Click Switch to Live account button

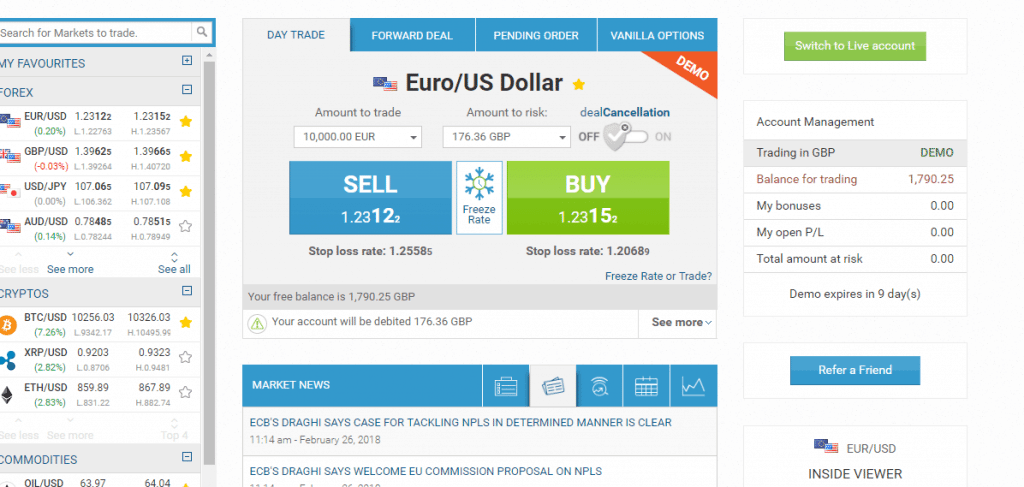(855, 46)
